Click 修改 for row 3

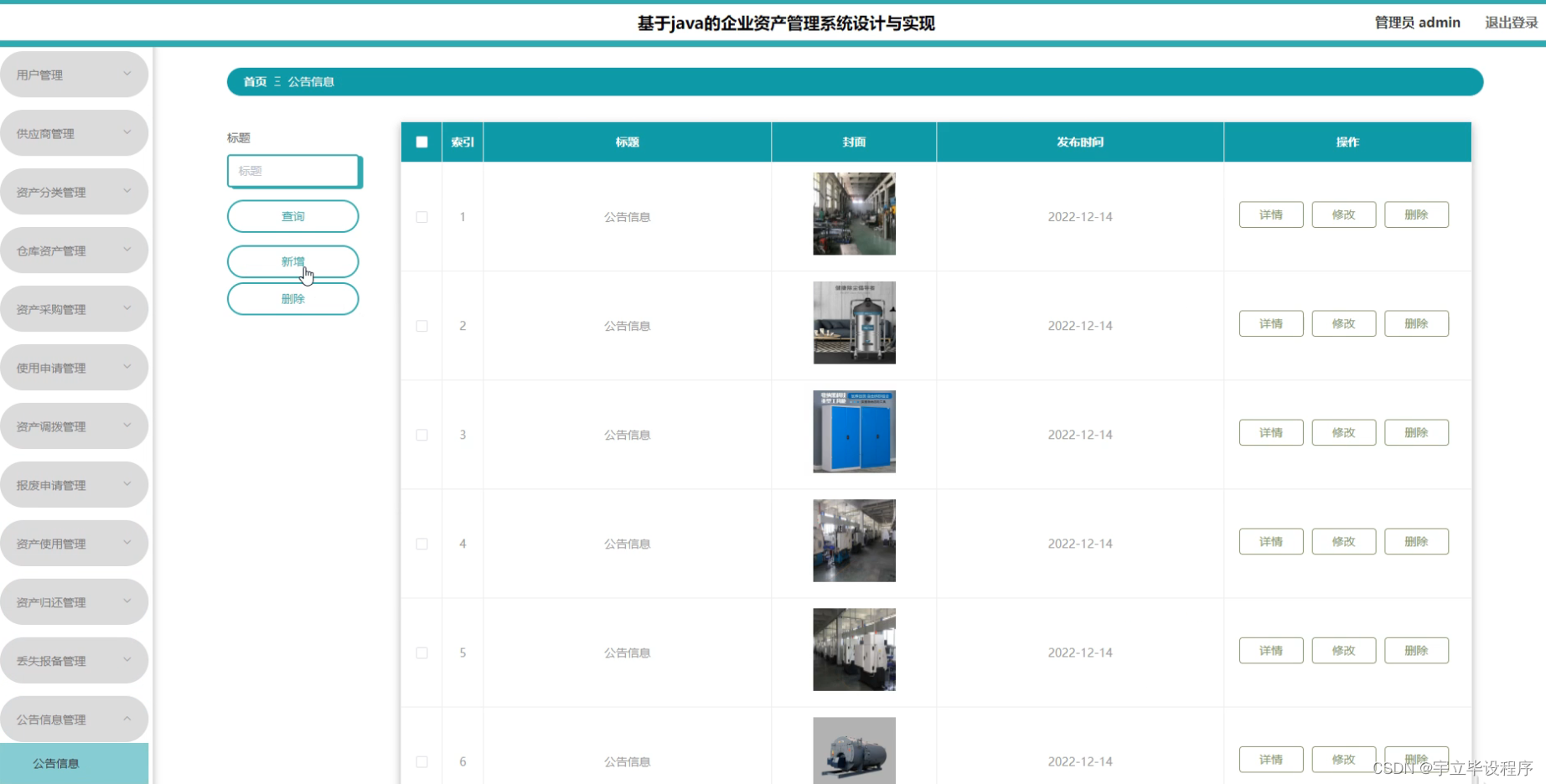[1344, 432]
